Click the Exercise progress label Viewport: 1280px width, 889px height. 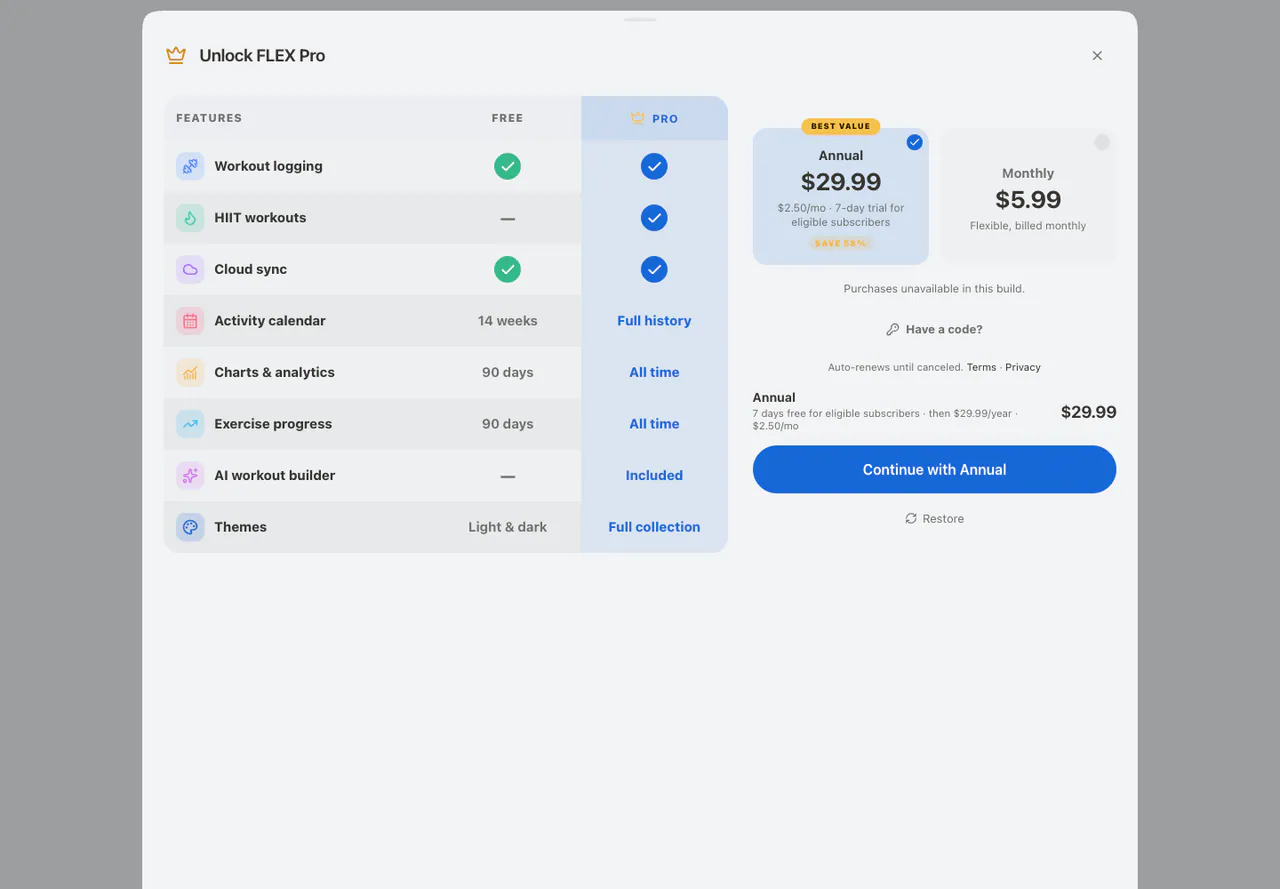click(x=273, y=424)
